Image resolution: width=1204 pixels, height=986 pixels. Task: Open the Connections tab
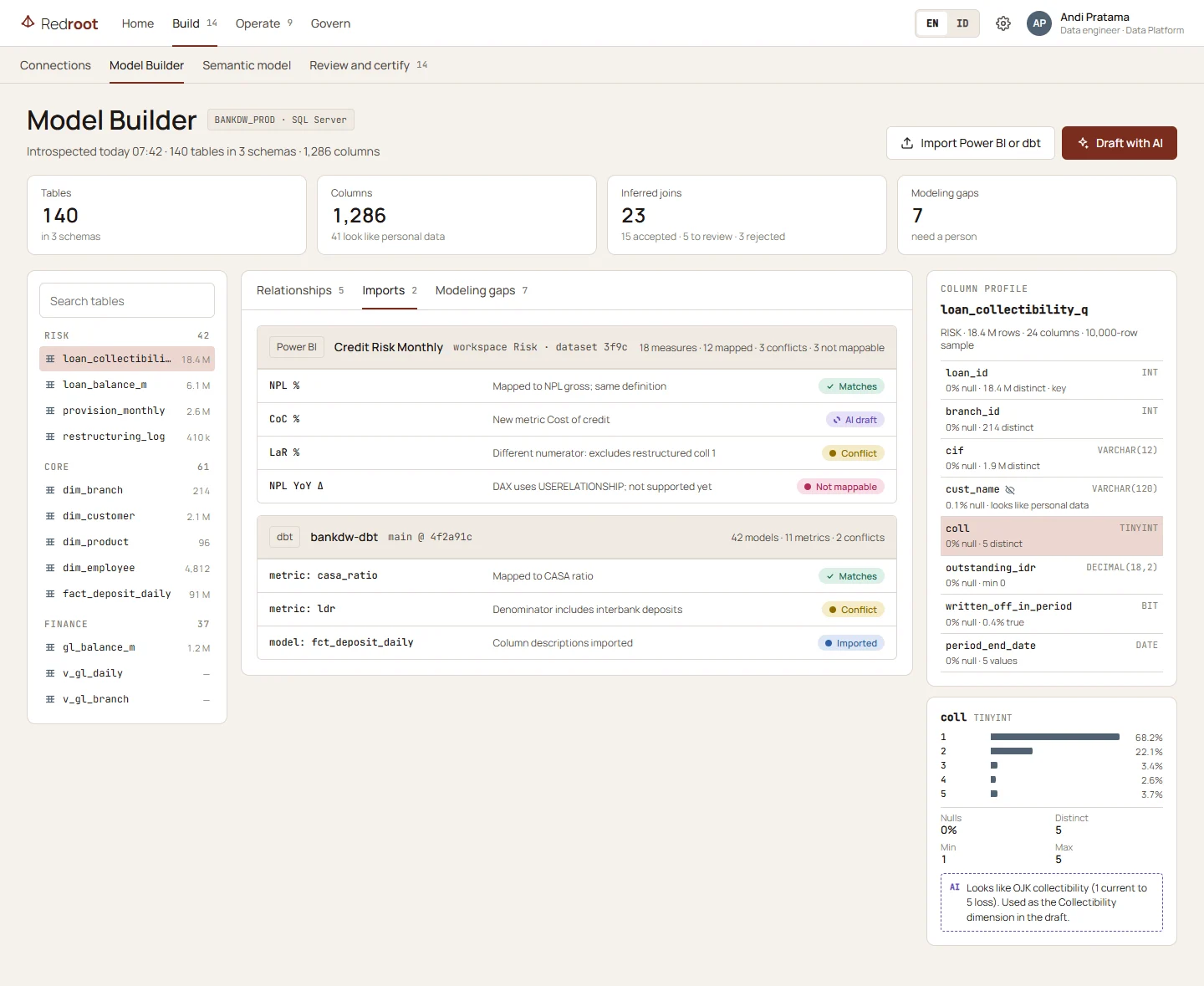(55, 65)
